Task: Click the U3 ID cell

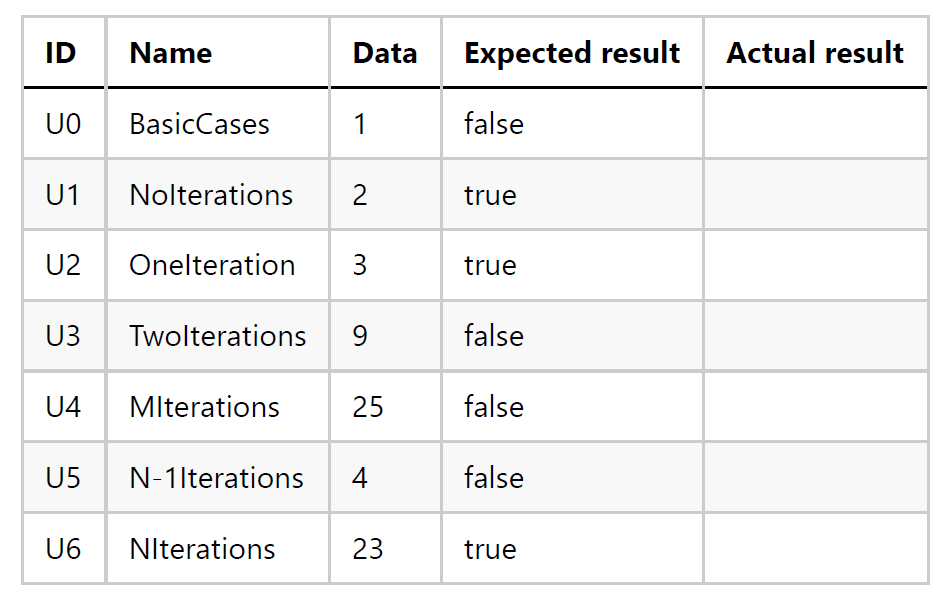Action: [62, 336]
